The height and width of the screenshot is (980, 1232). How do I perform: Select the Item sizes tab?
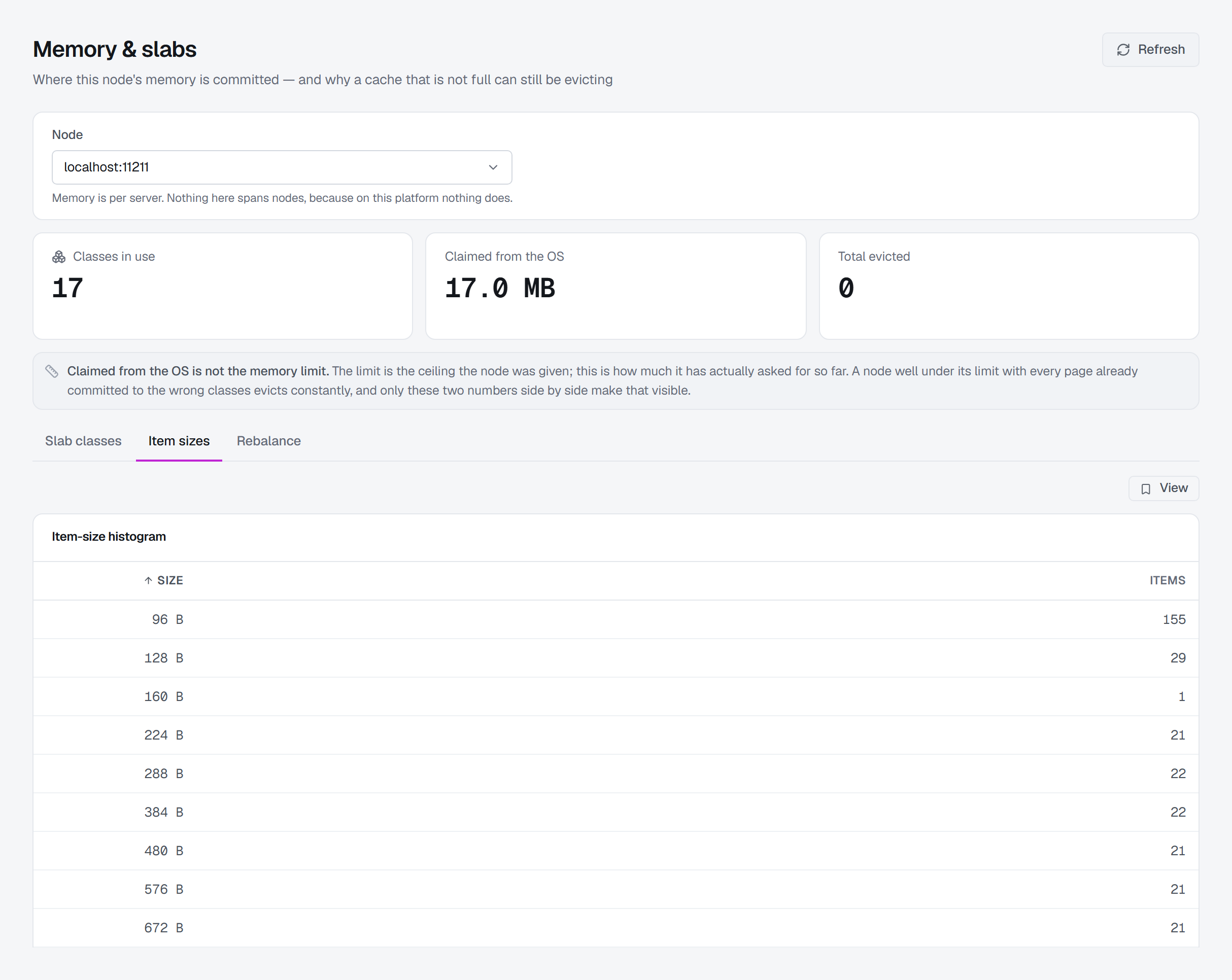(179, 441)
